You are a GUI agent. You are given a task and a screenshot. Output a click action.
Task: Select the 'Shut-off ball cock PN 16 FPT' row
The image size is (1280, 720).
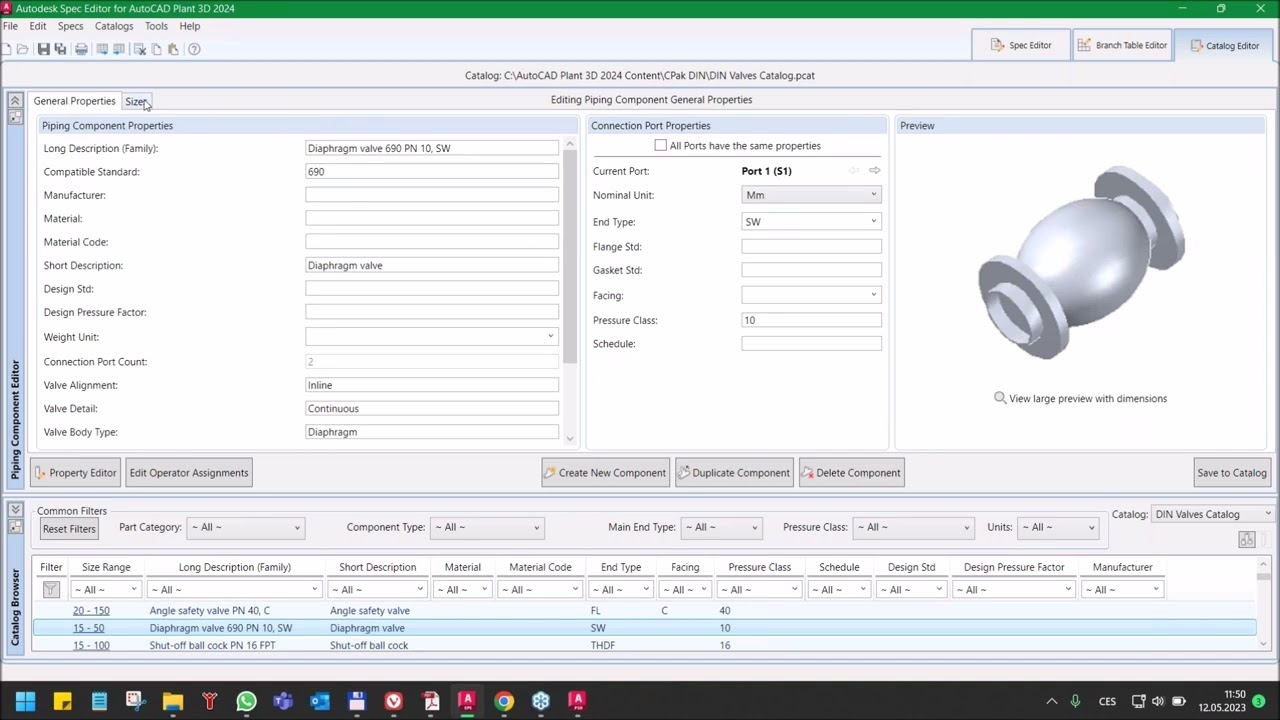[x=644, y=646]
